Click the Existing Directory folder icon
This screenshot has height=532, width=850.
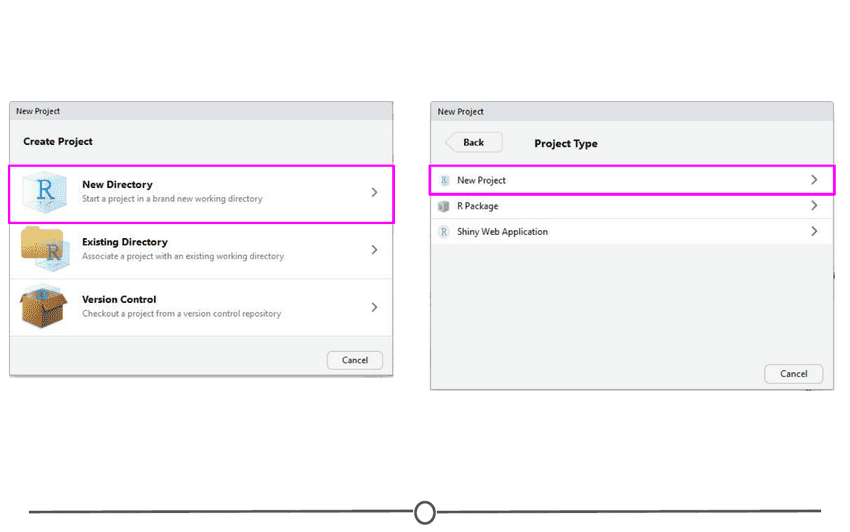pyautogui.click(x=46, y=249)
